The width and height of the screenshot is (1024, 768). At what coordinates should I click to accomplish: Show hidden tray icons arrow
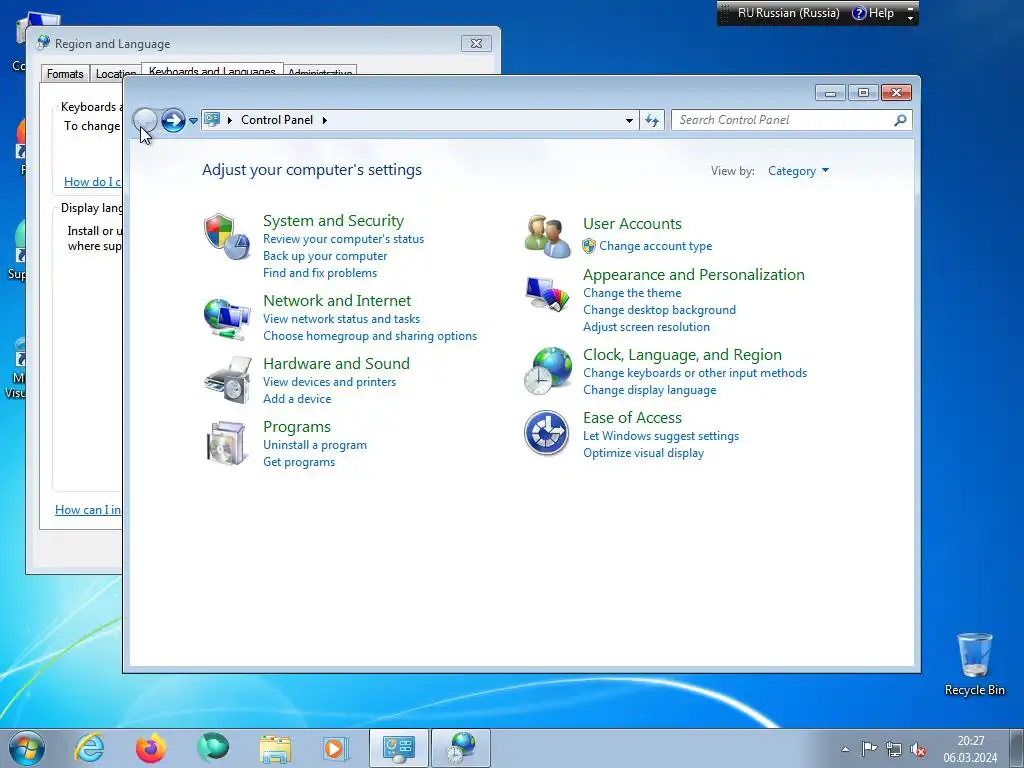pyautogui.click(x=845, y=749)
